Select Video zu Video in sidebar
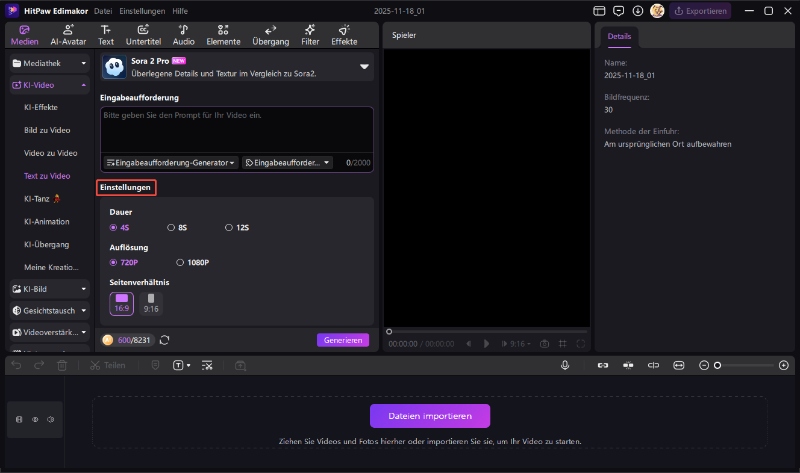800x473 pixels. 51,153
